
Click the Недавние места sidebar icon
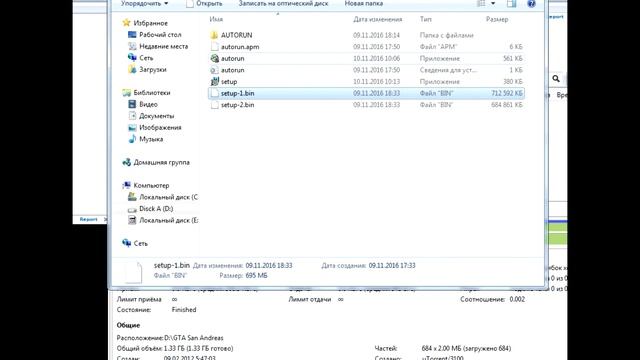132,46
